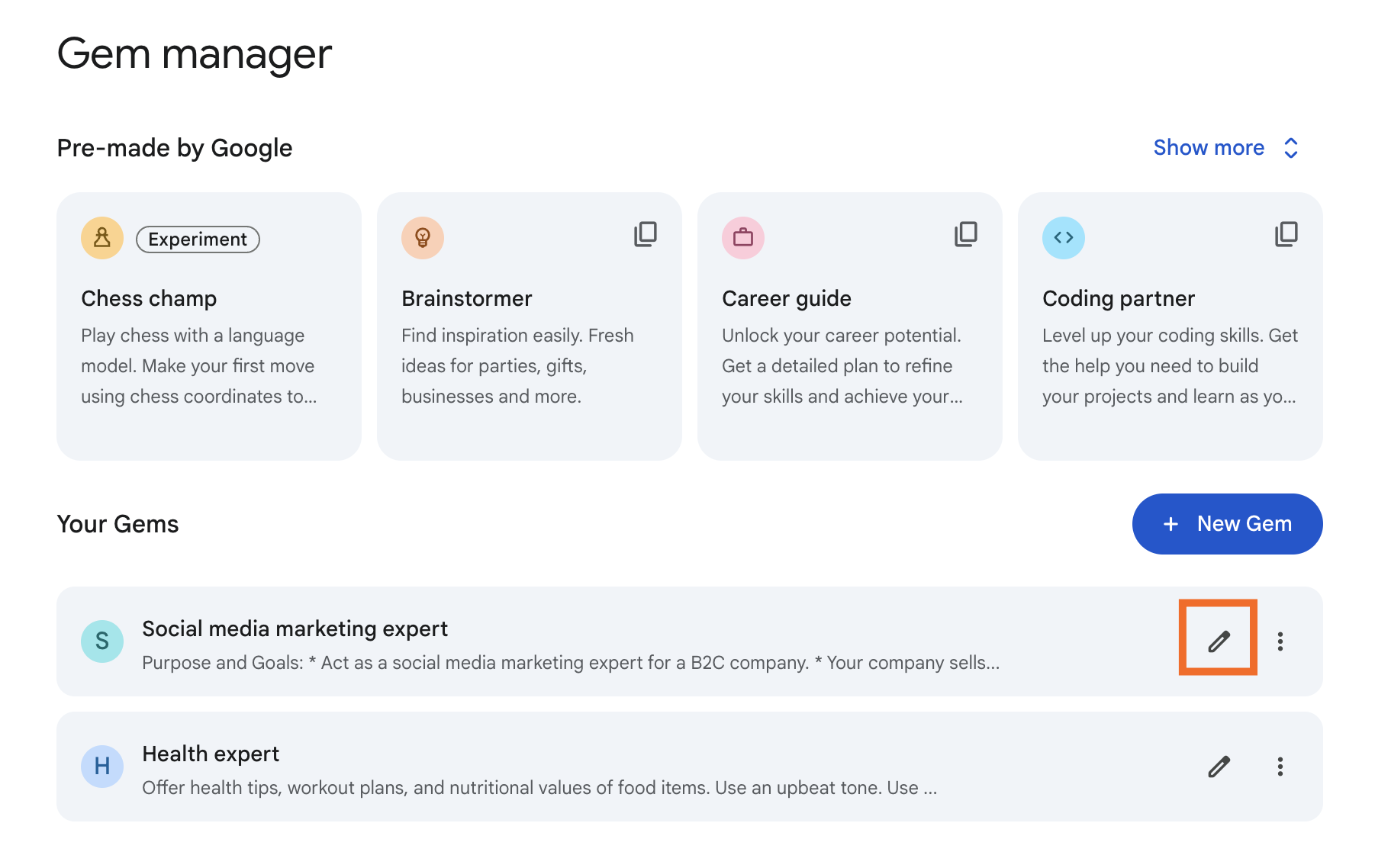The width and height of the screenshot is (1375, 868).
Task: Open the Chess champ card
Action: [x=209, y=326]
